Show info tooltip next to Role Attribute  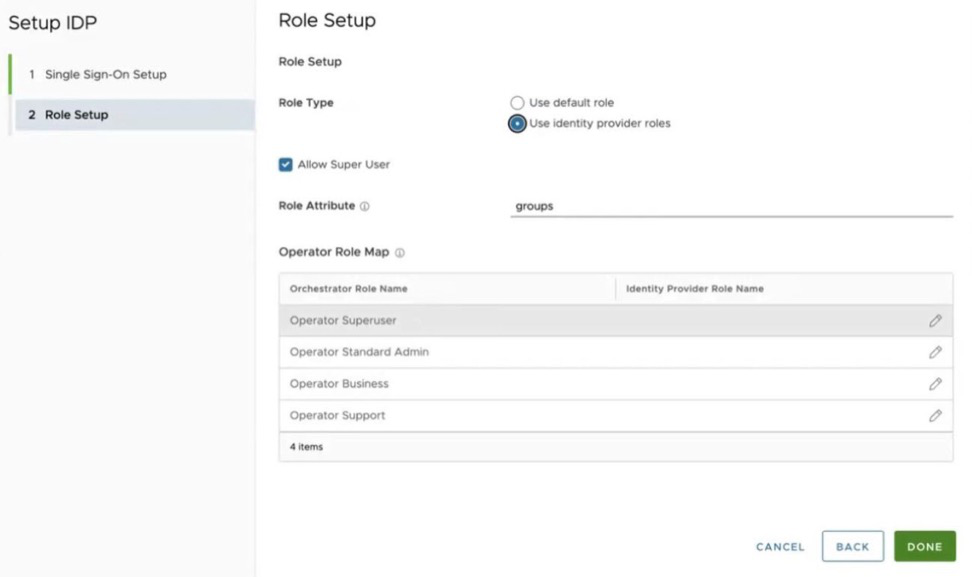pos(365,207)
